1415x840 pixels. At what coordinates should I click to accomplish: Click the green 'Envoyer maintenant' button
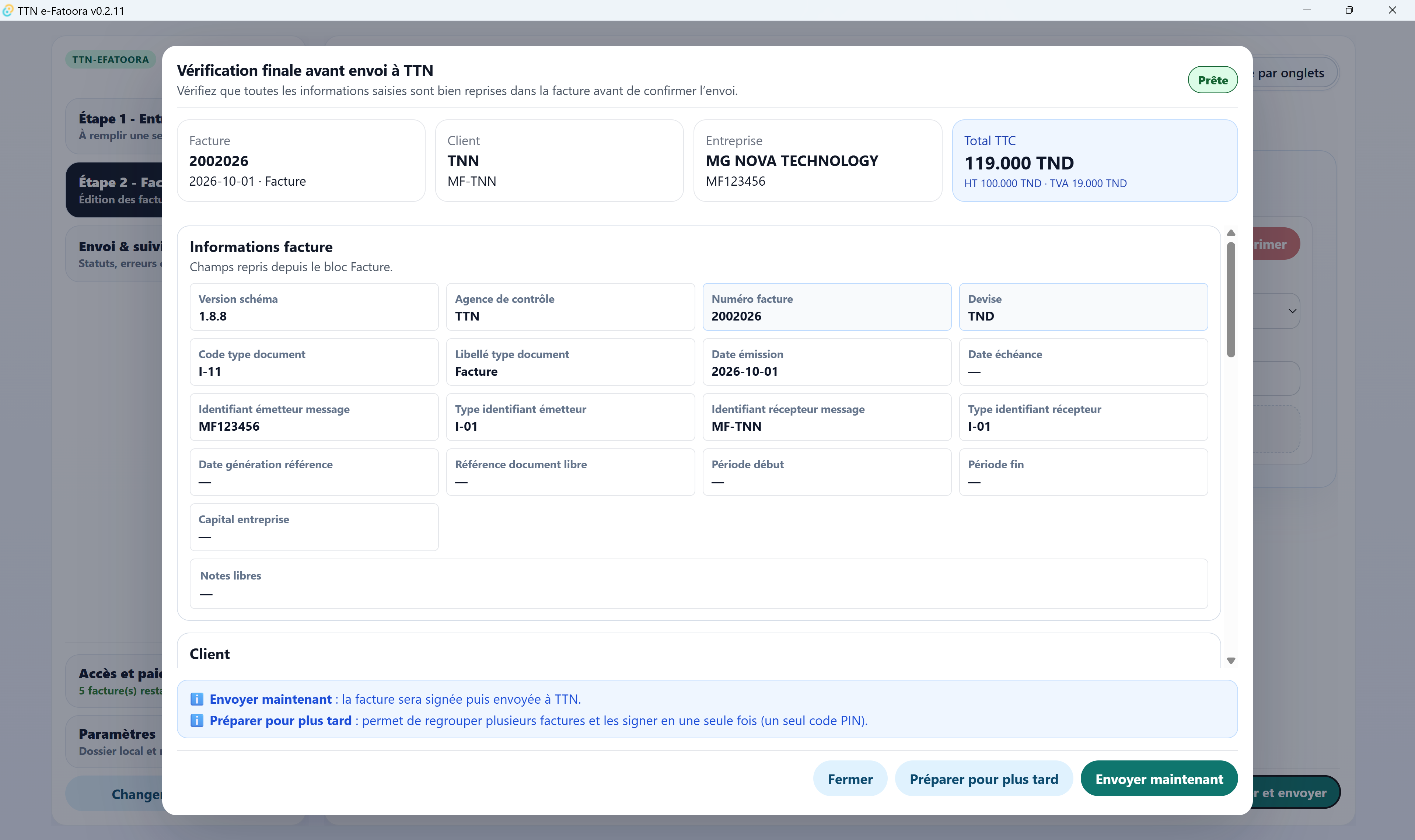(x=1159, y=779)
